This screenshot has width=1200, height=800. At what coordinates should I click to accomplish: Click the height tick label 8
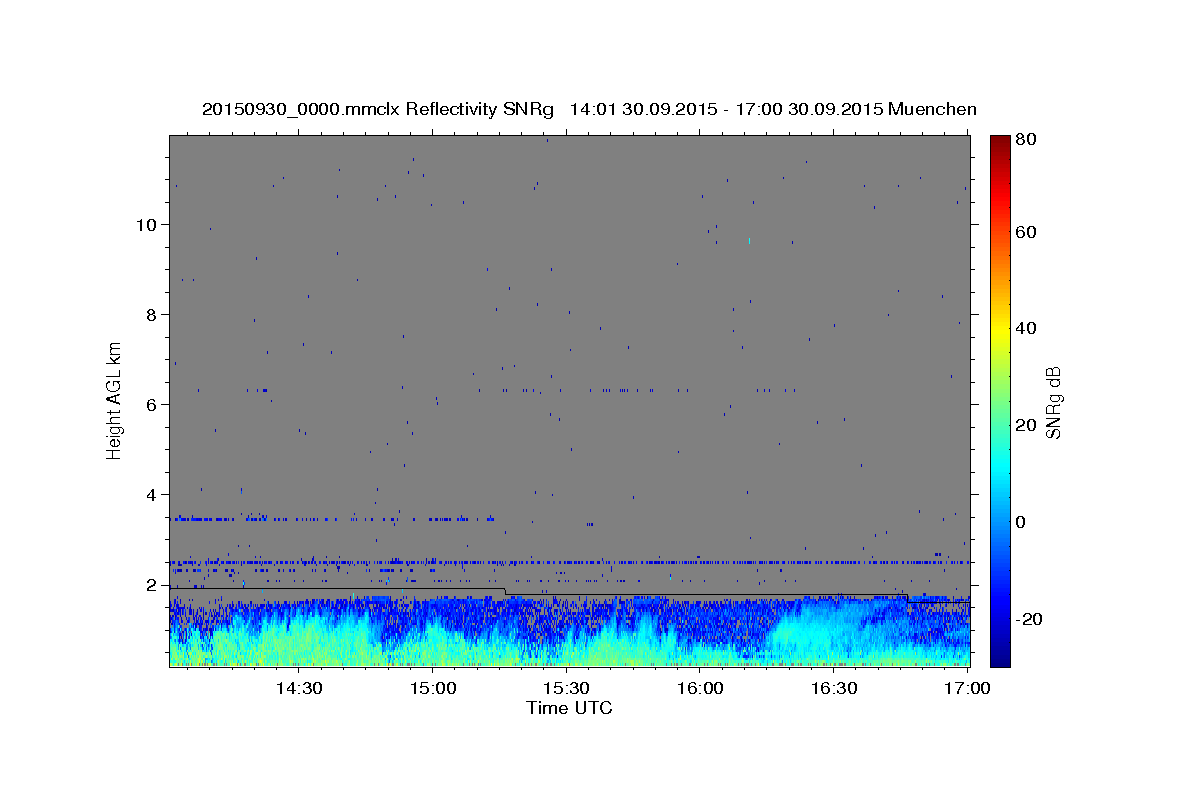(x=151, y=315)
